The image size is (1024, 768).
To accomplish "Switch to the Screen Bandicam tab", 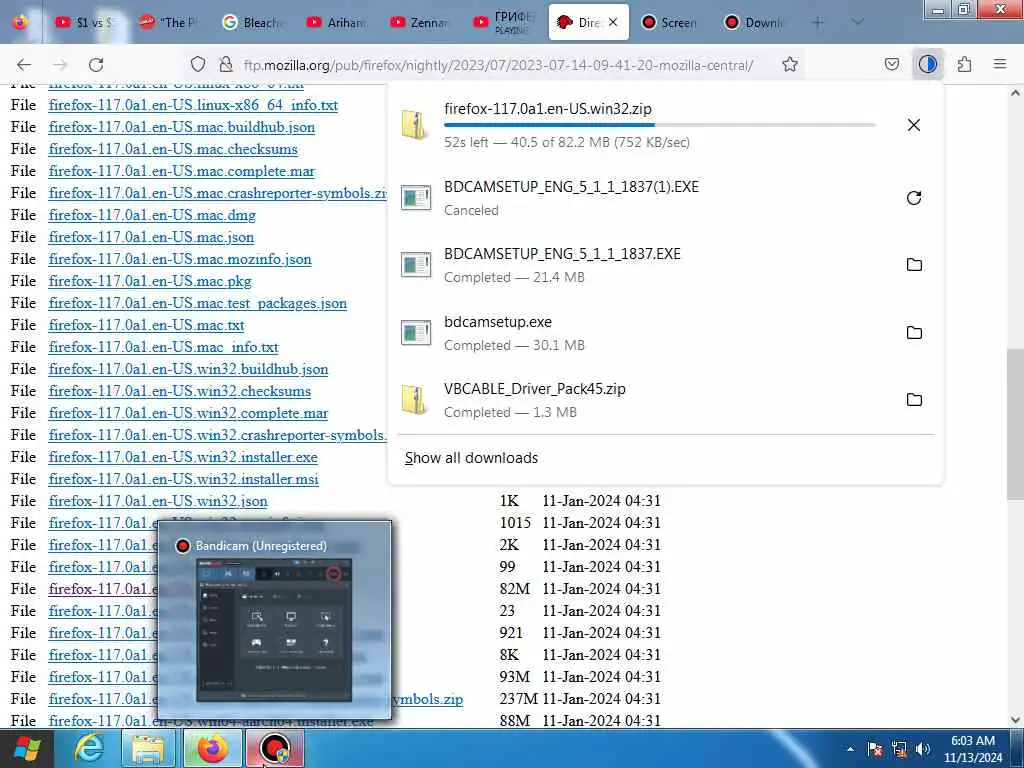I will [x=670, y=22].
